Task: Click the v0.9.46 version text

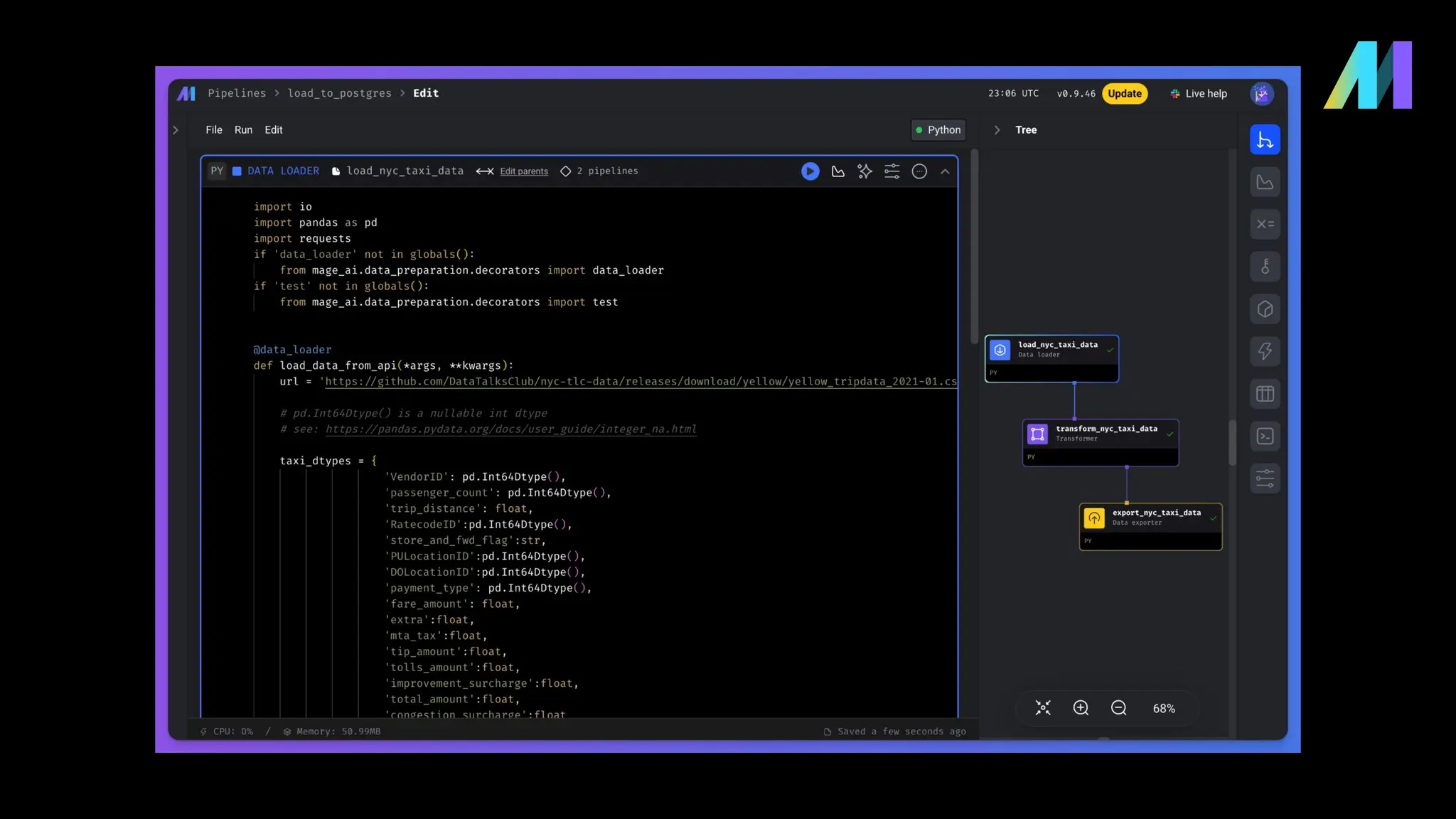Action: 1076,94
